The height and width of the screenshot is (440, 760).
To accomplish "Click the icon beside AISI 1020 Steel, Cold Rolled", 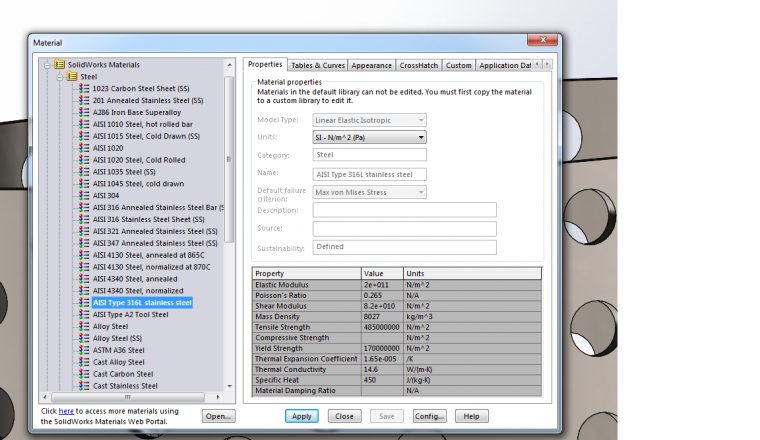I will point(84,159).
